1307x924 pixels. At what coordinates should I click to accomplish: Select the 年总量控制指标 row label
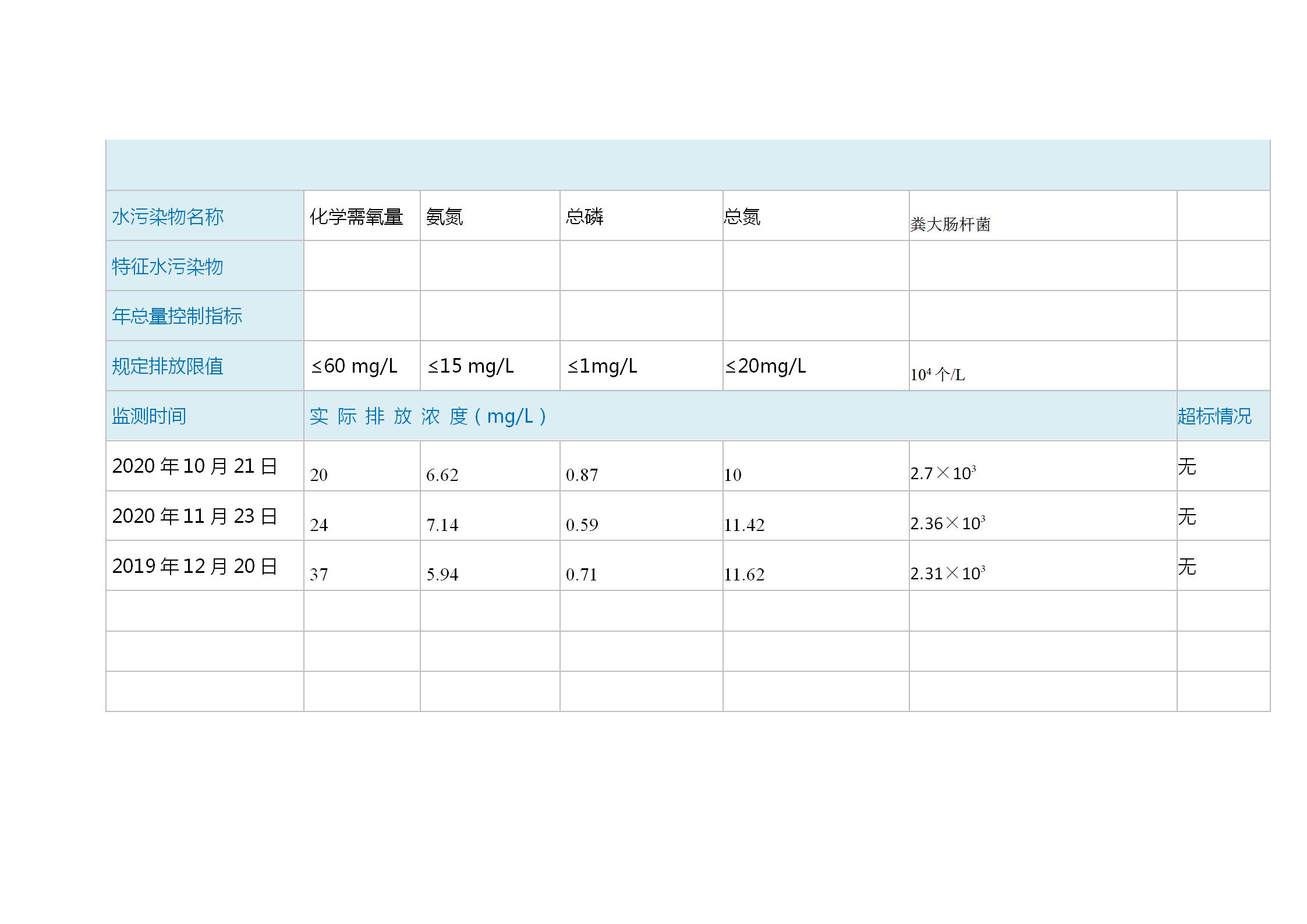pos(177,316)
